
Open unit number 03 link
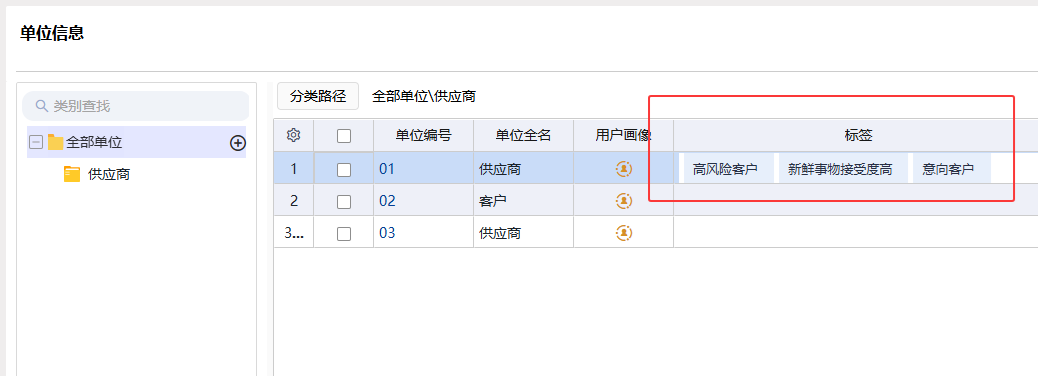pos(387,233)
